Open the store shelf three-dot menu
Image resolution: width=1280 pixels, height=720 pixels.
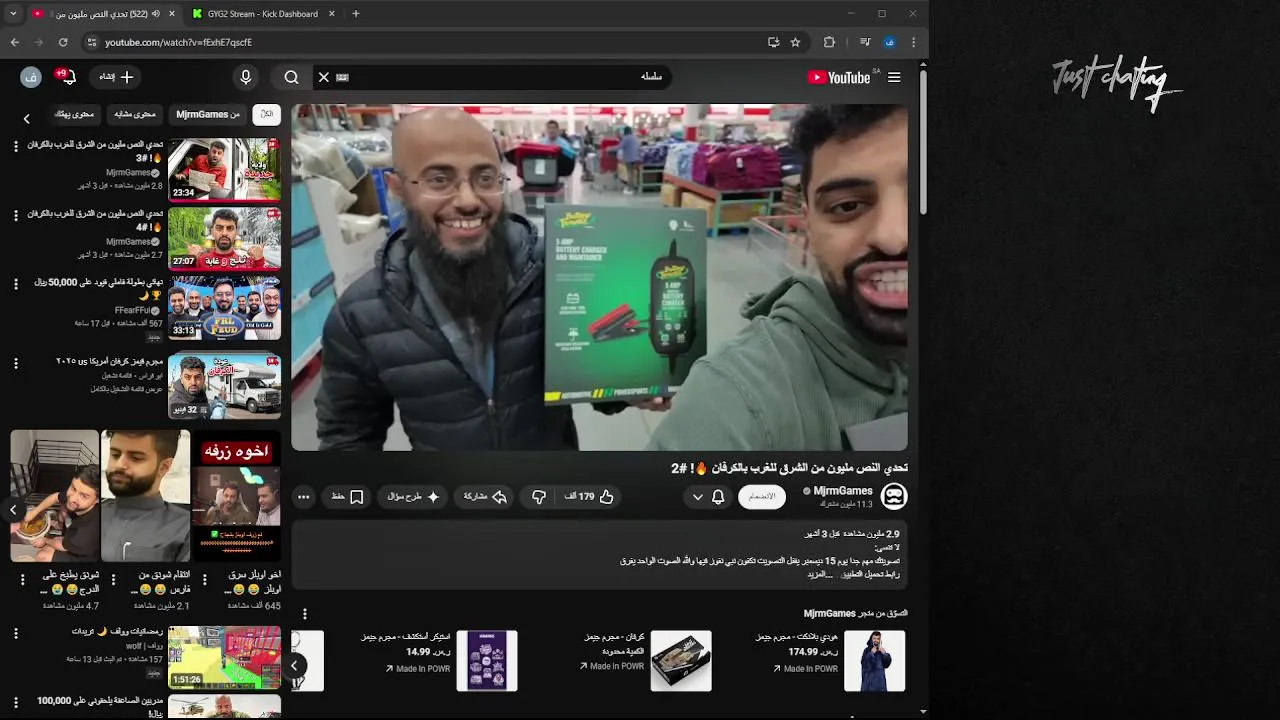(x=305, y=614)
